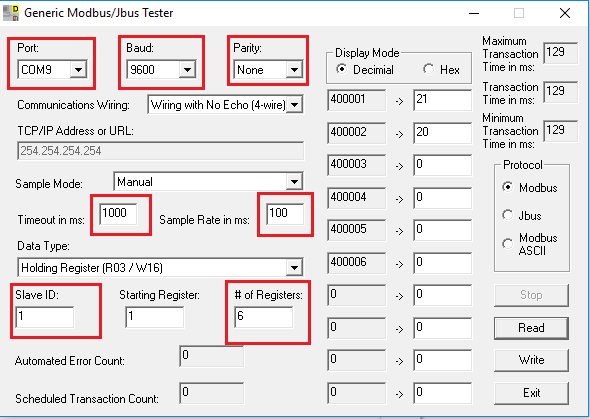This screenshot has height=419, width=590.
Task: Click the 400003 register address box
Action: tap(357, 165)
